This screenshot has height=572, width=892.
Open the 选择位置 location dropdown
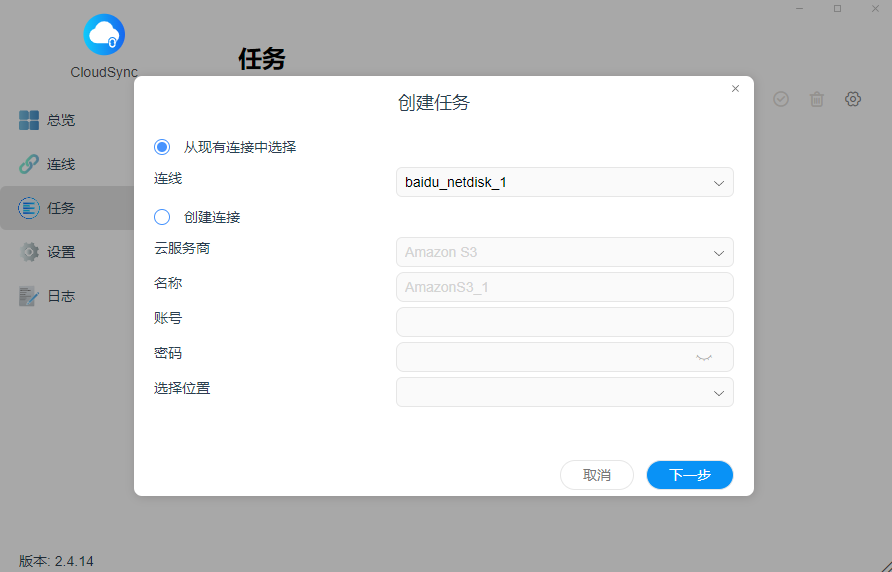[564, 392]
